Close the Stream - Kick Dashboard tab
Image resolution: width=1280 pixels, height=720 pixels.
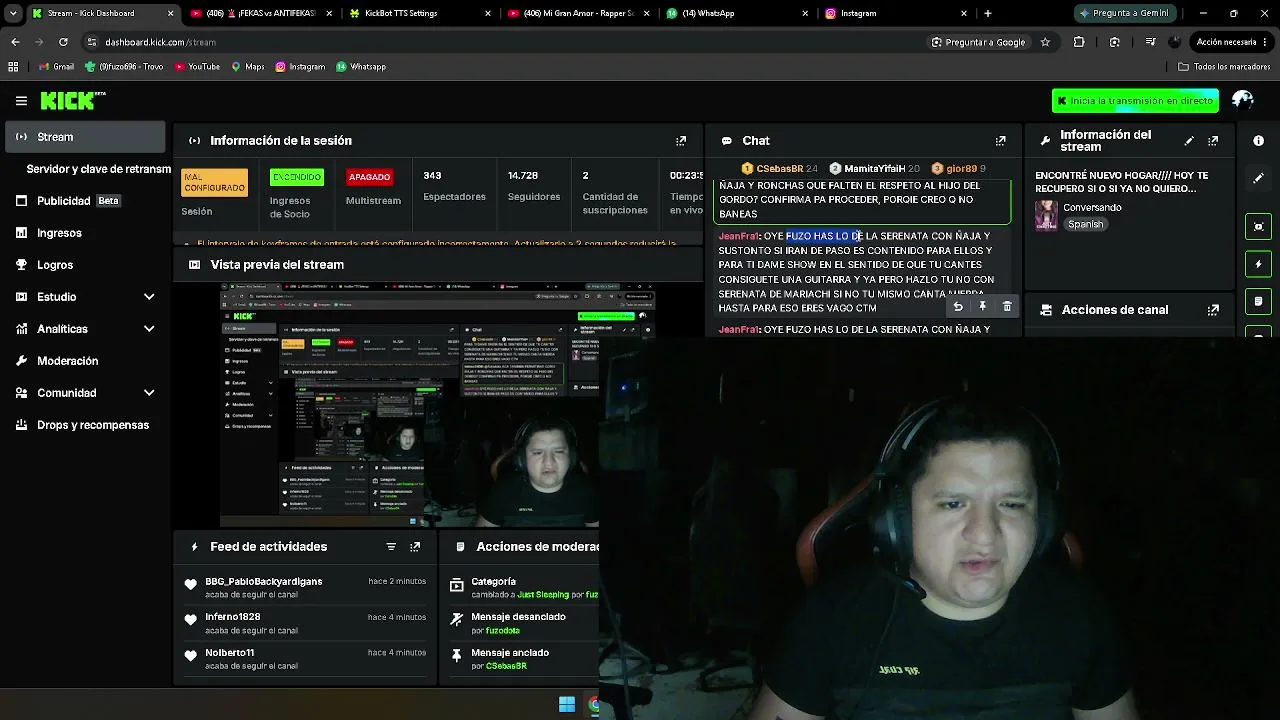pyautogui.click(x=171, y=13)
